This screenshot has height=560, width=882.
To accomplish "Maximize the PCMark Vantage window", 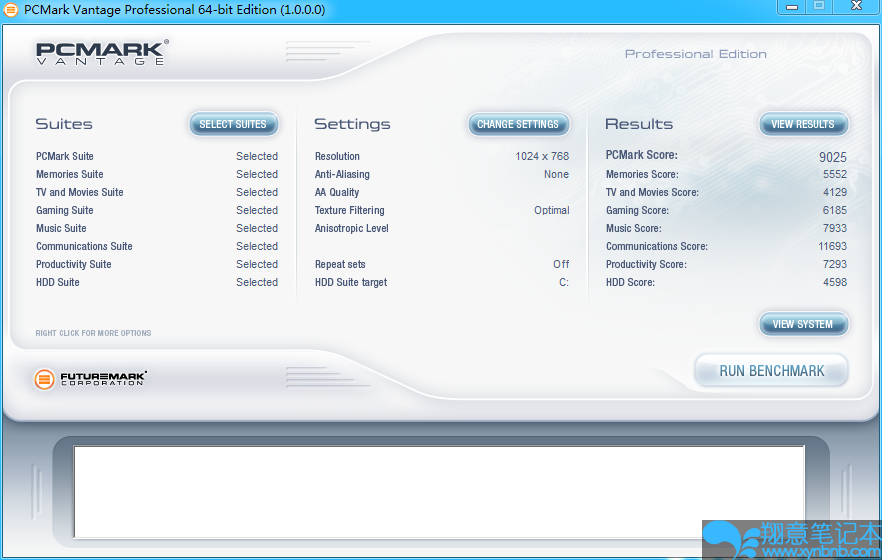I will (819, 6).
